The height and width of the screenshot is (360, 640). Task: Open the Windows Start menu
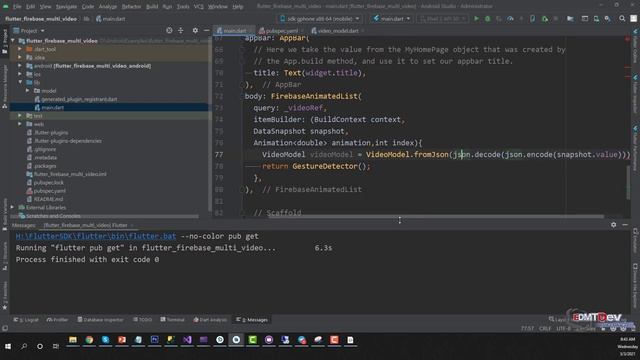click(x=8, y=346)
